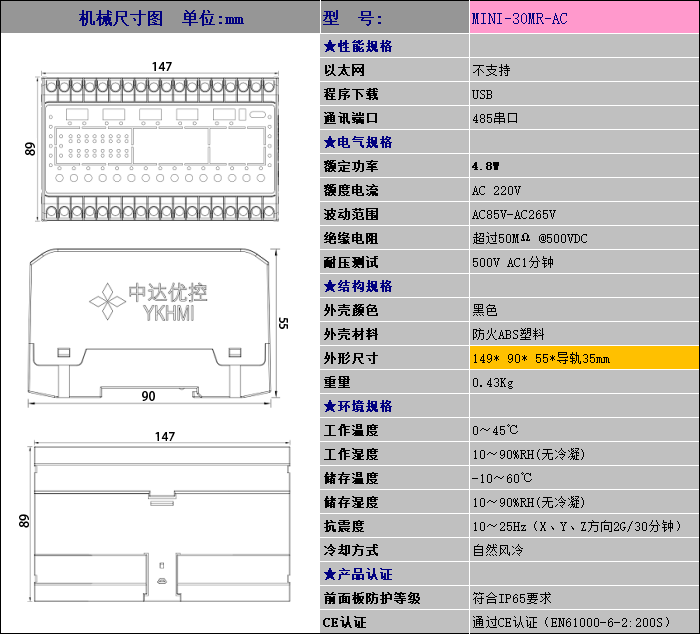
Task: Click the 重量 label
Action: click(x=337, y=382)
